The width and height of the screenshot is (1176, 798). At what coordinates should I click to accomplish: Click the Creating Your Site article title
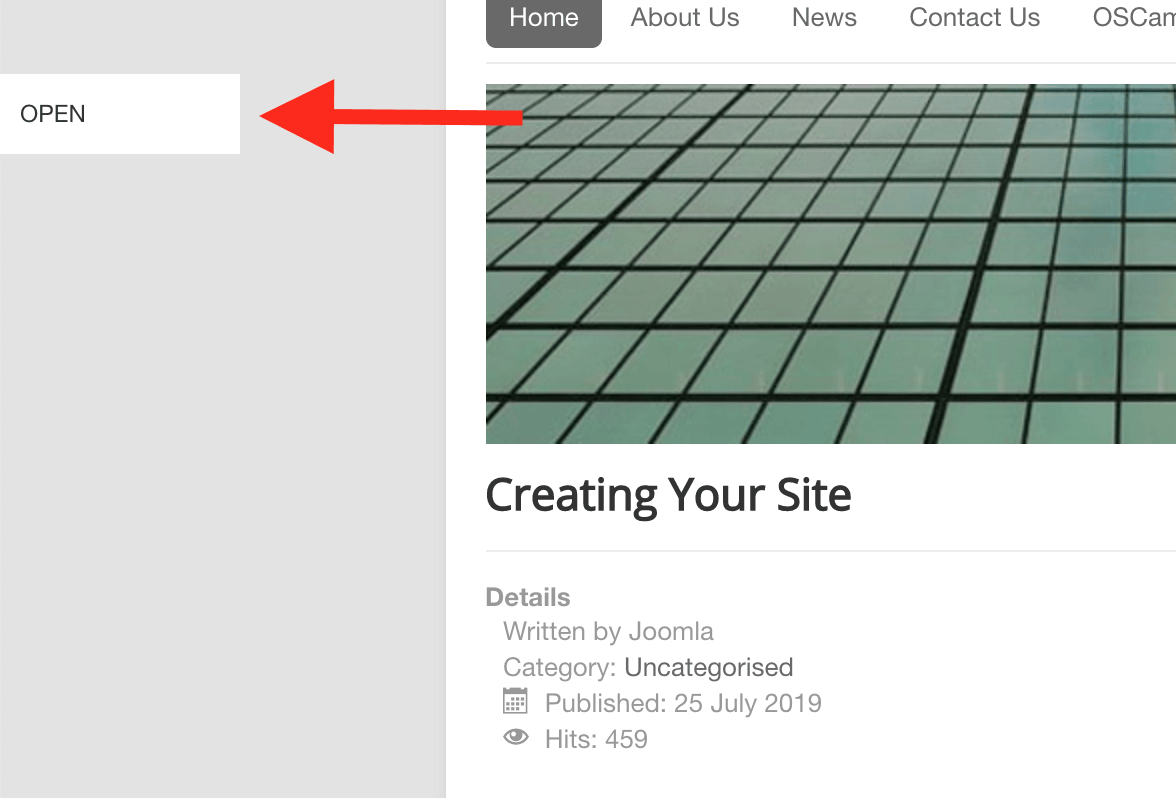(x=668, y=495)
